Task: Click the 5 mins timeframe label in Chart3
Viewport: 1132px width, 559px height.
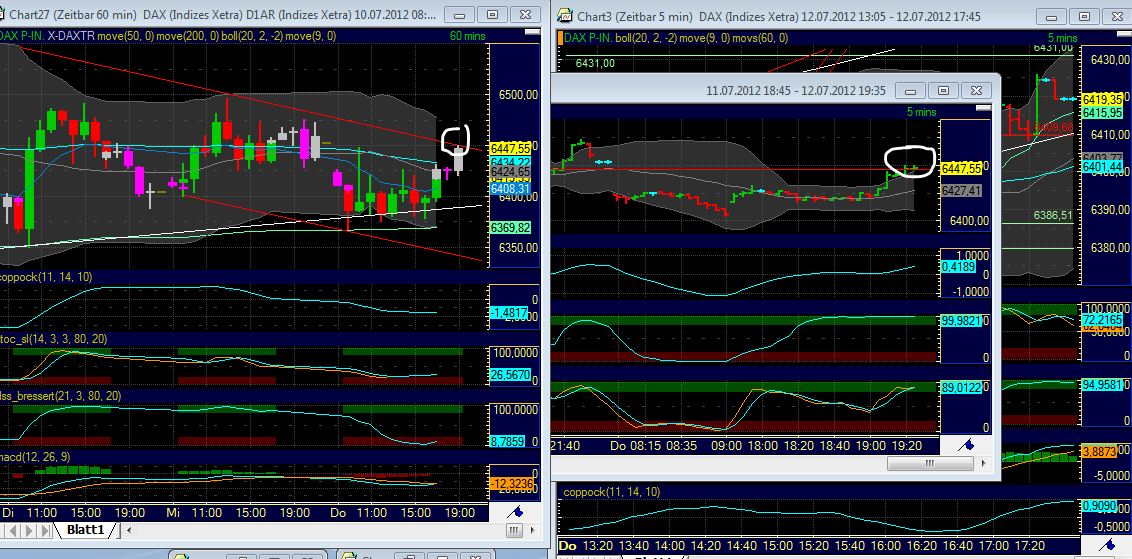Action: (1062, 38)
